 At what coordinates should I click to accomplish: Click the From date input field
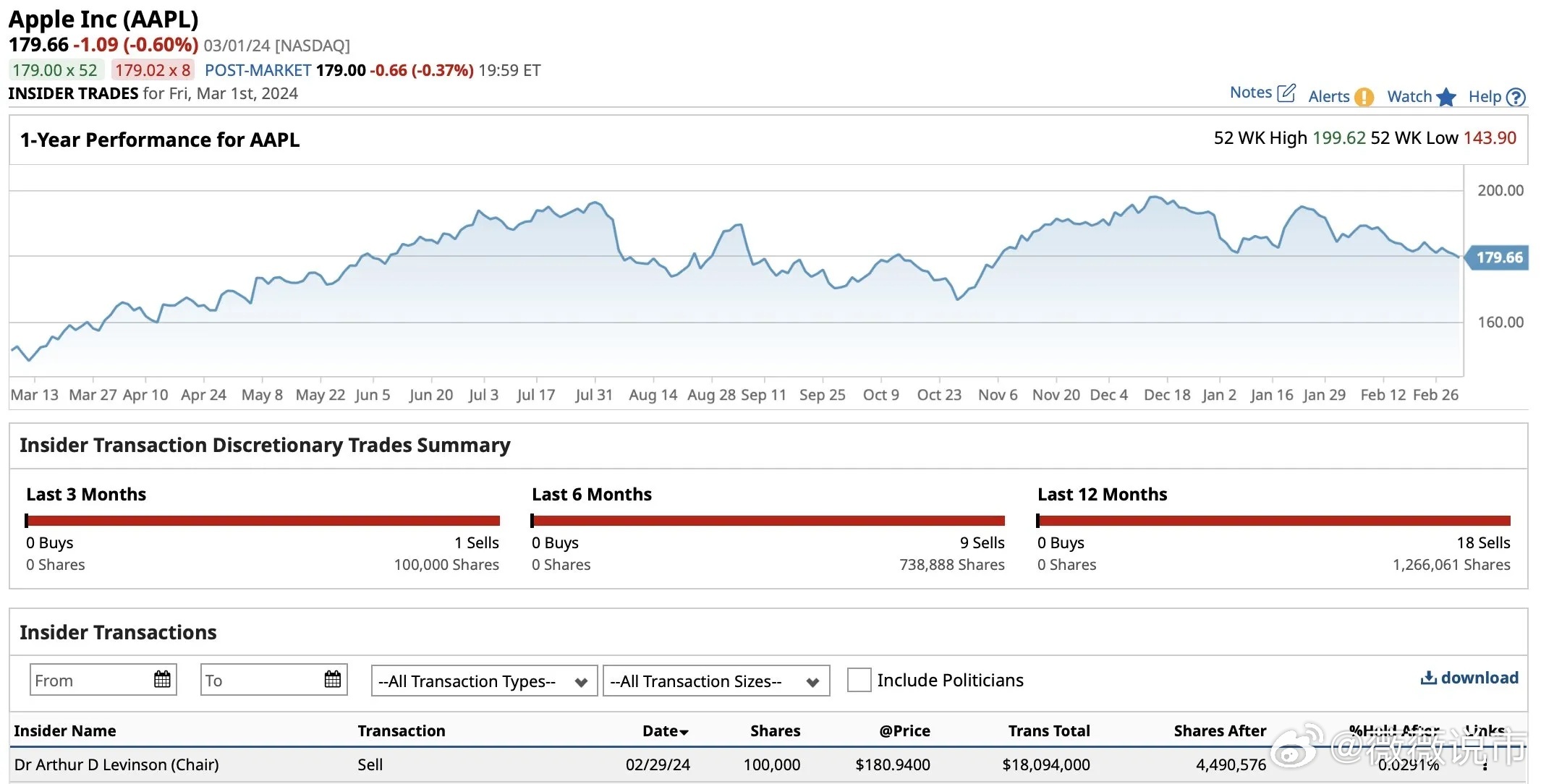pyautogui.click(x=103, y=680)
